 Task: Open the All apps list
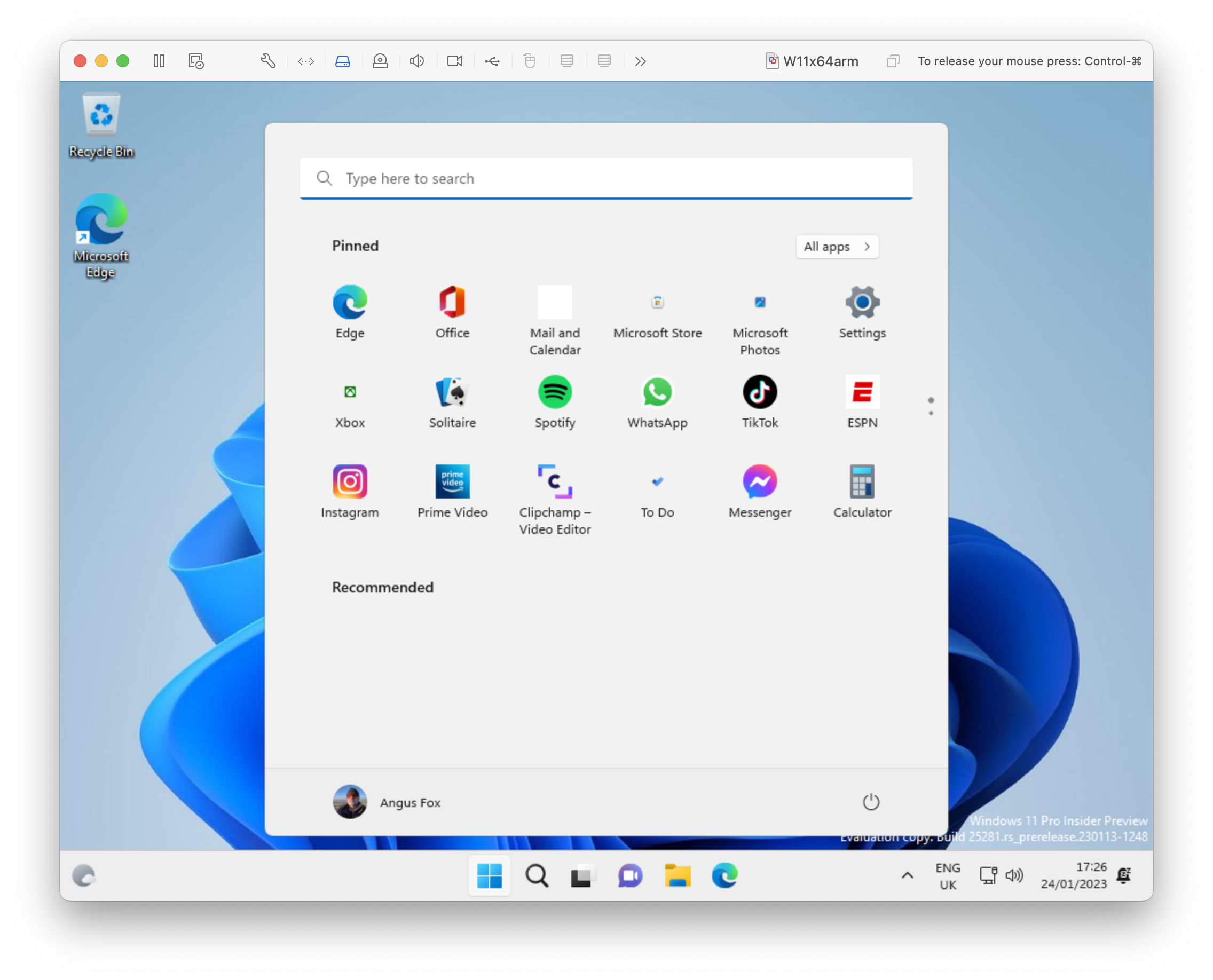(837, 247)
